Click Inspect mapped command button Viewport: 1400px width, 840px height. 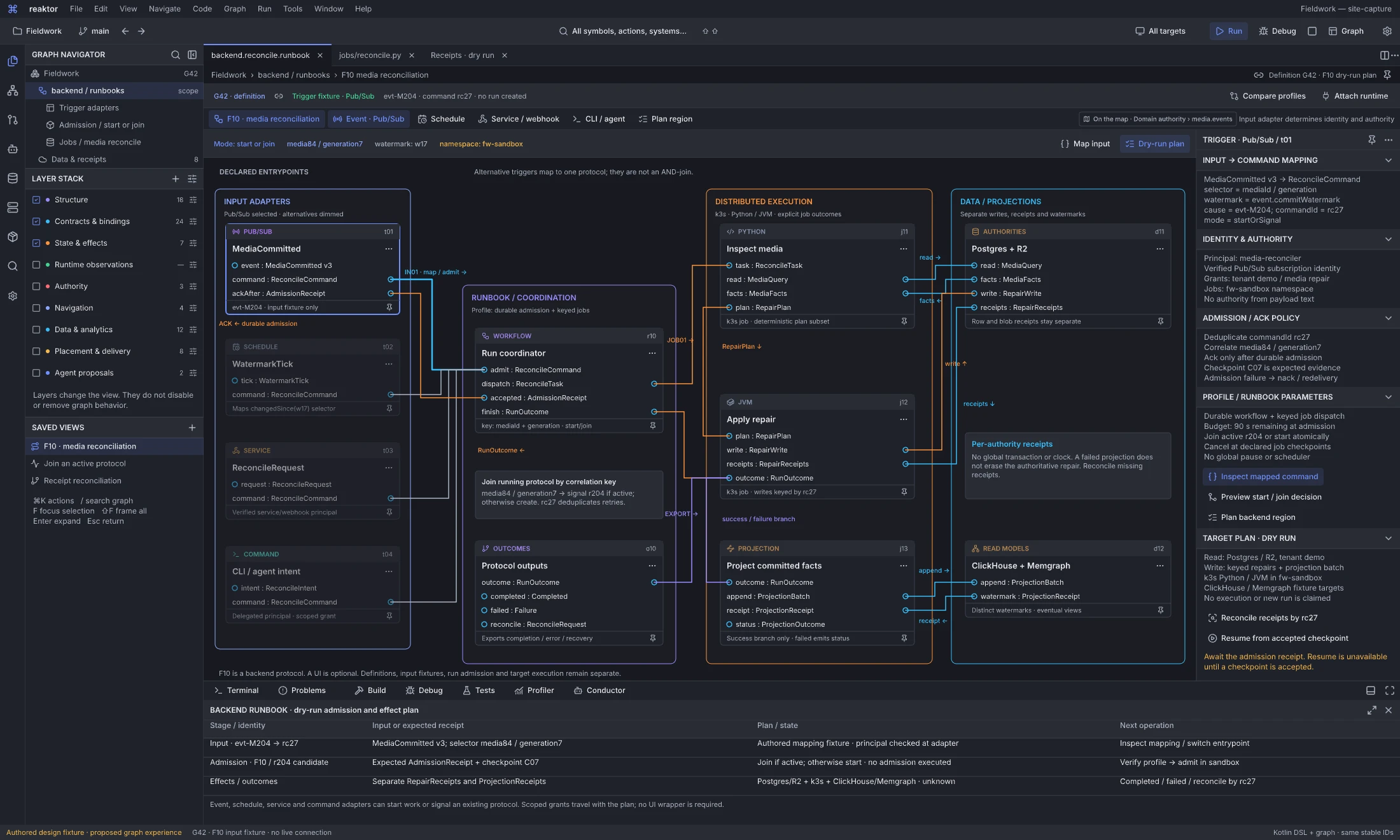(x=1263, y=477)
